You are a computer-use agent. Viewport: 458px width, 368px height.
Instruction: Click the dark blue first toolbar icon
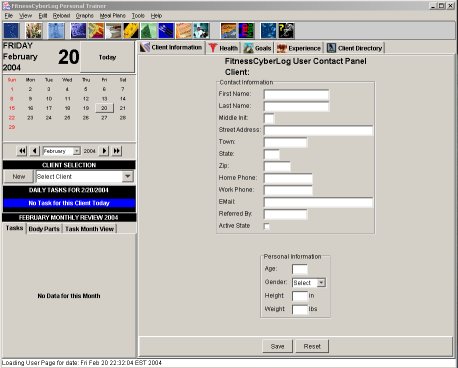tap(12, 31)
